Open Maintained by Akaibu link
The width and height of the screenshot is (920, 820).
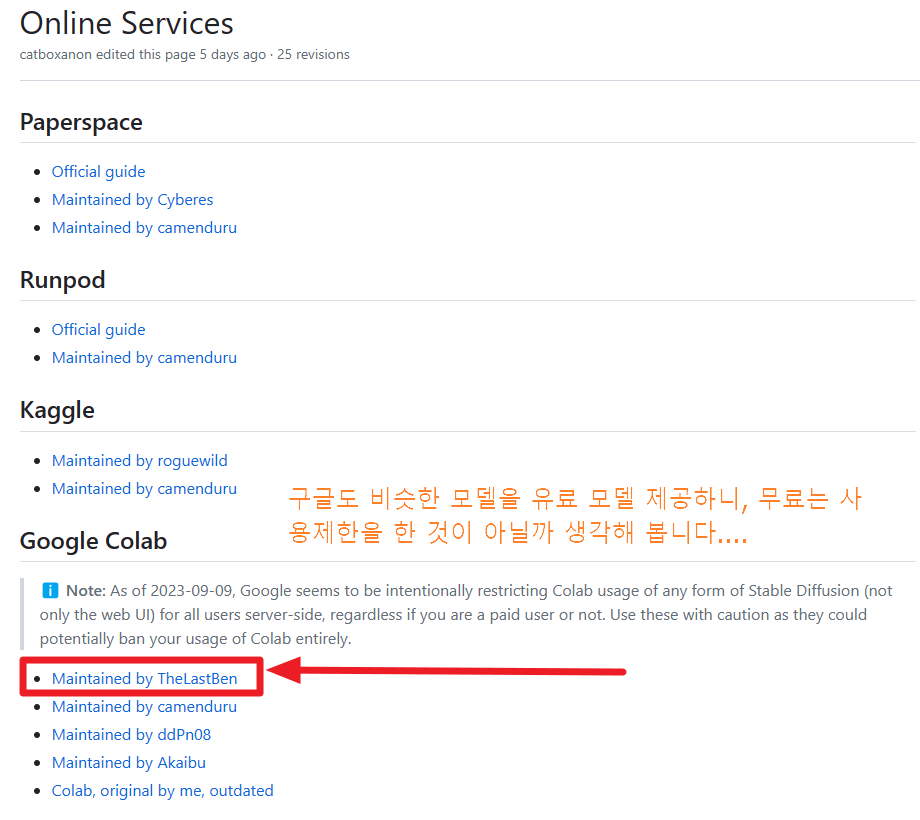(128, 763)
